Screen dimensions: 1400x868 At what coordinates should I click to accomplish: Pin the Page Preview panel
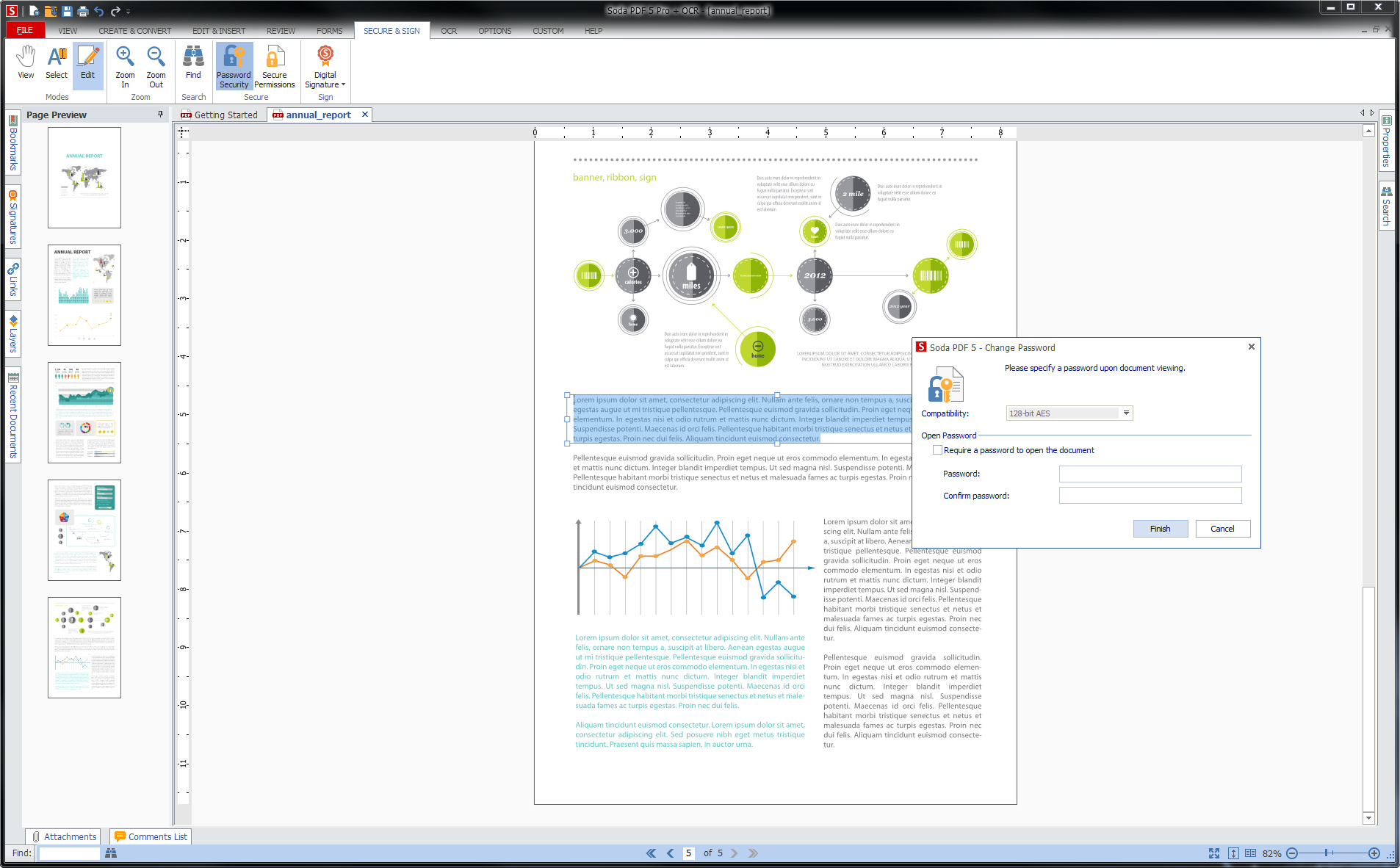(x=160, y=115)
